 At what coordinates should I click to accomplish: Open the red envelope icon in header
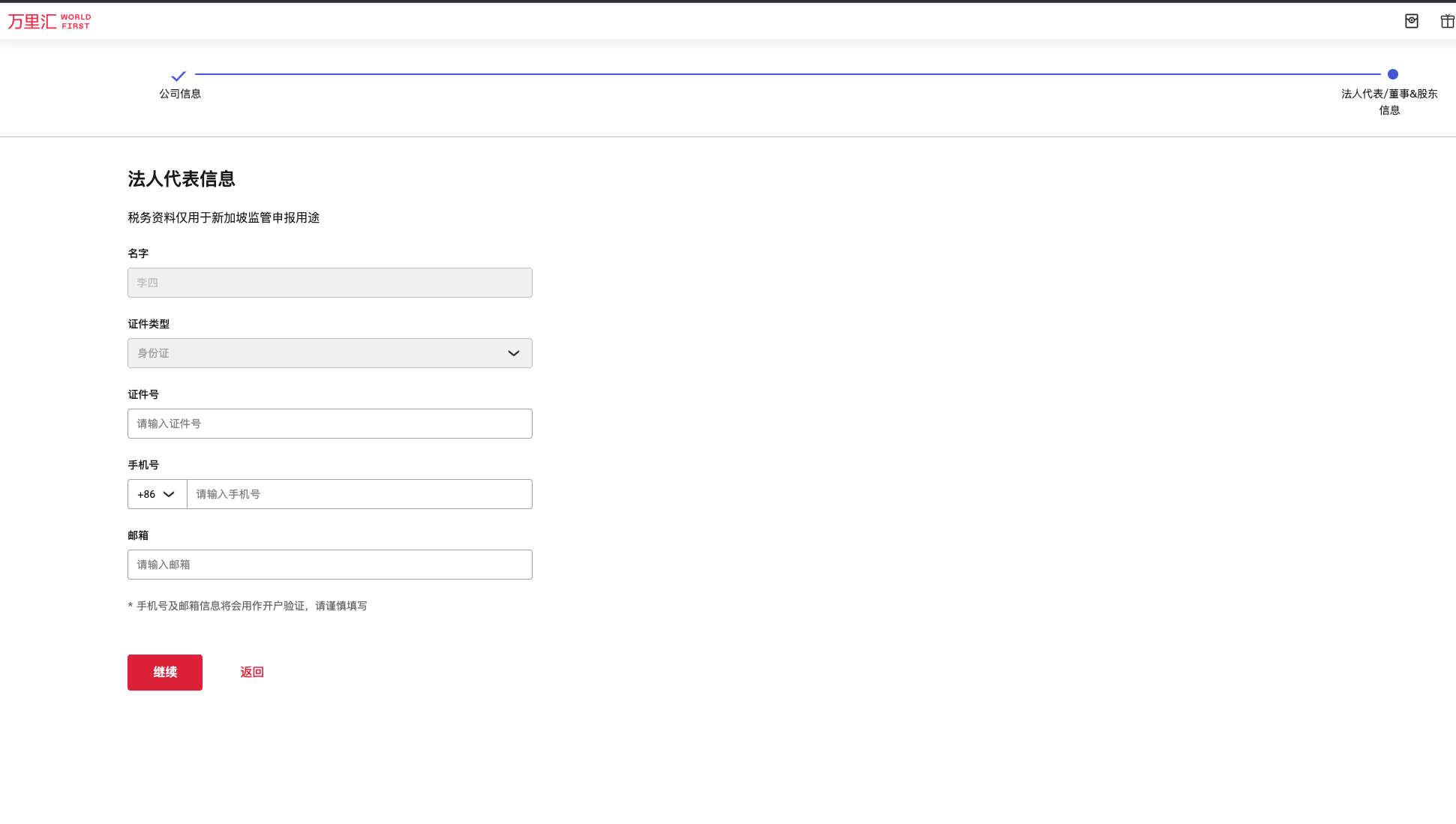(1411, 21)
